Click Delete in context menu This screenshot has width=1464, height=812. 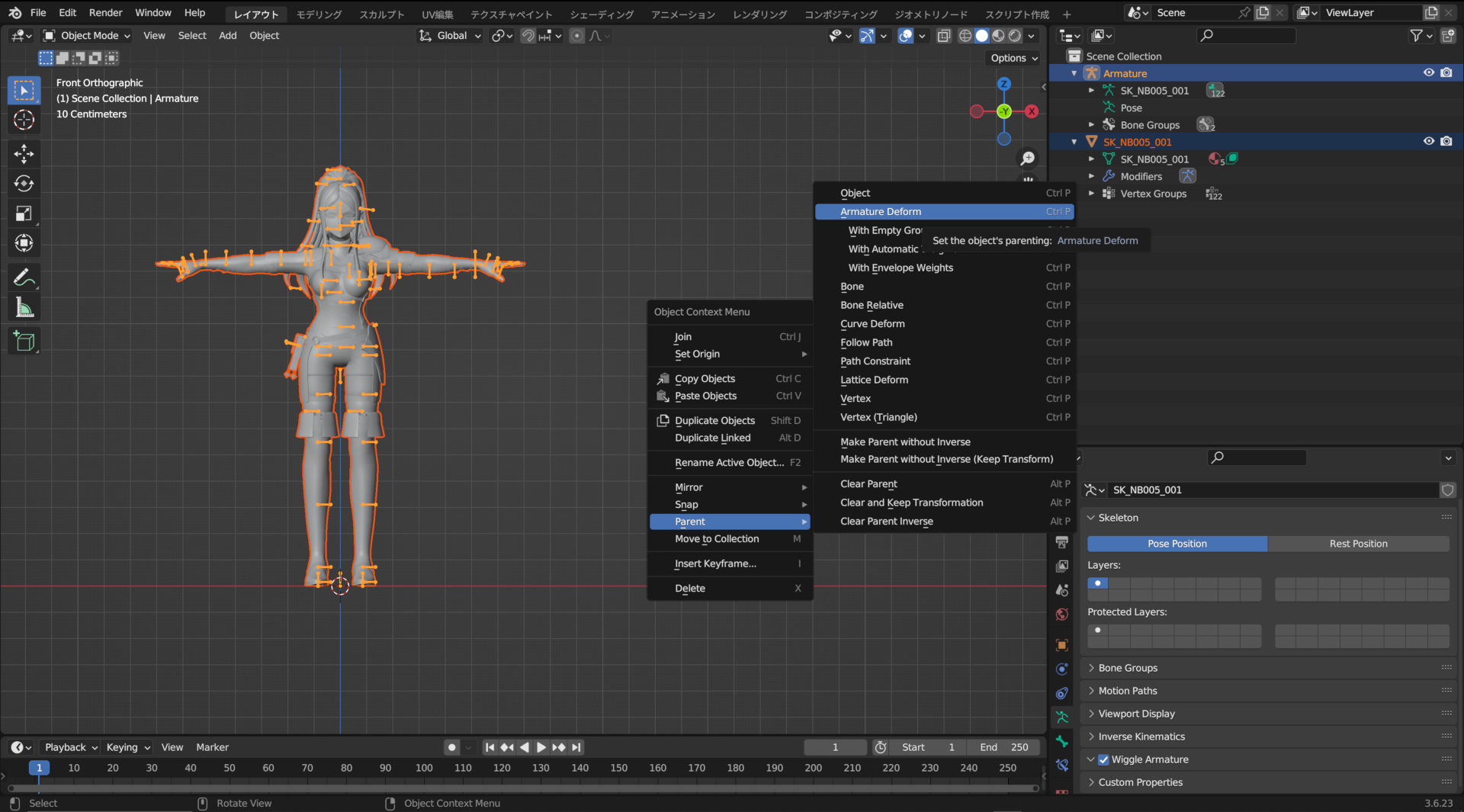coord(730,589)
